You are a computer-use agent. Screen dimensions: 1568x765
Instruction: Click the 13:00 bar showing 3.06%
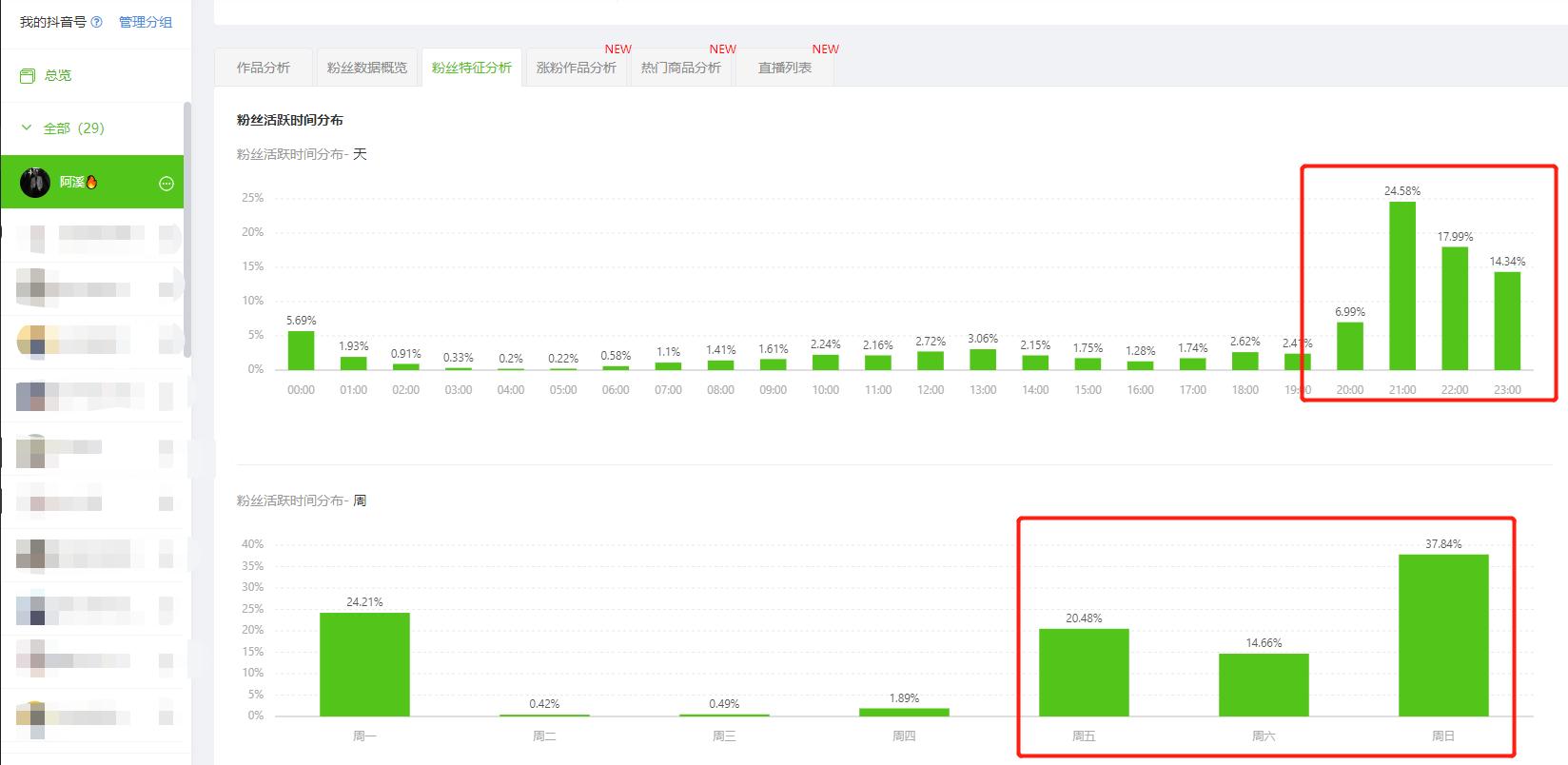tap(983, 359)
